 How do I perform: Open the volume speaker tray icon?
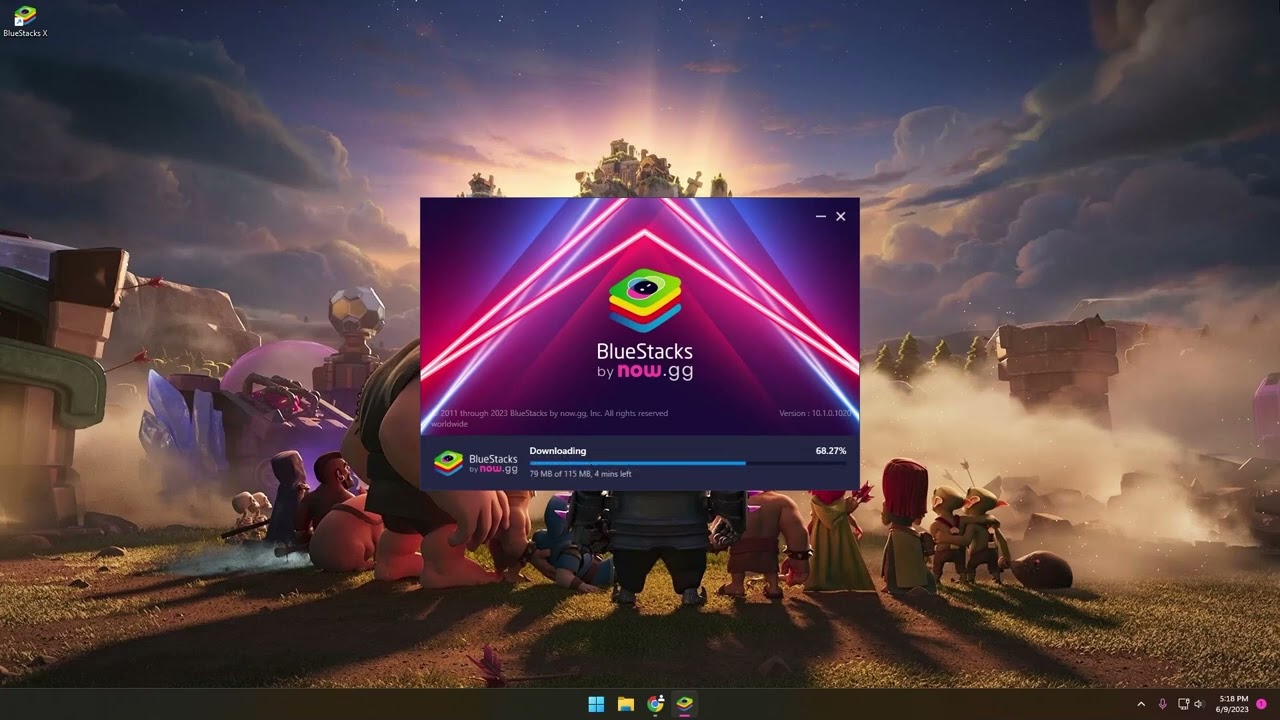click(1199, 704)
